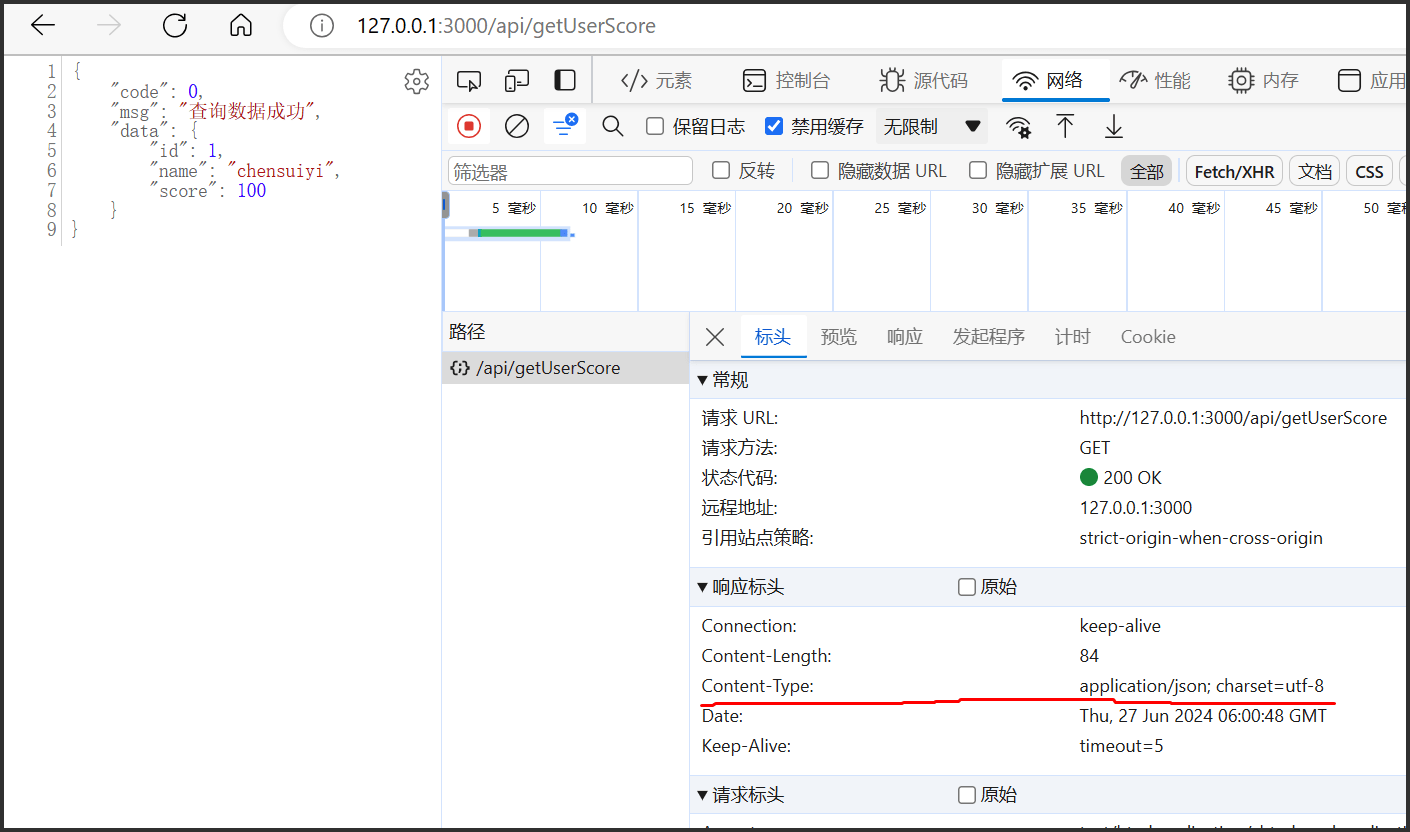Click the remote address 127.0.0.1:3000 value
This screenshot has width=1410, height=832.
point(1136,508)
